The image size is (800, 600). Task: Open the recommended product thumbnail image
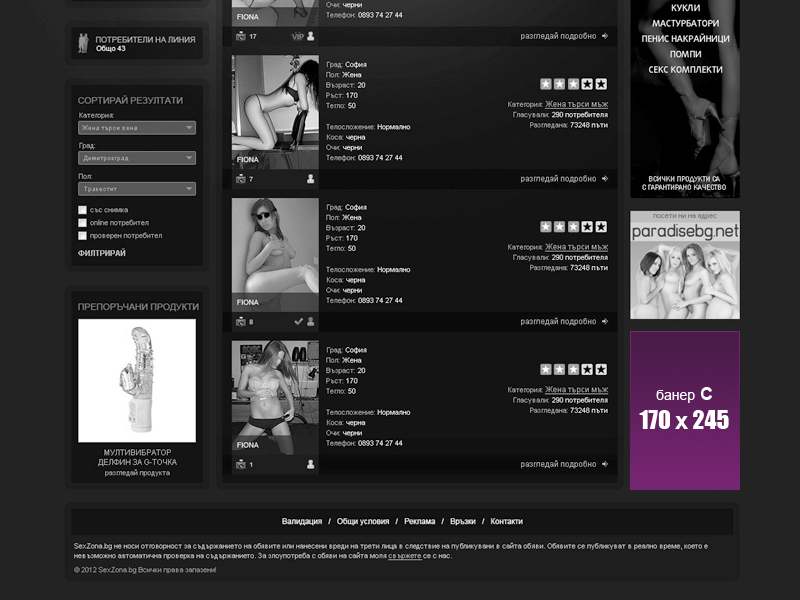click(137, 381)
